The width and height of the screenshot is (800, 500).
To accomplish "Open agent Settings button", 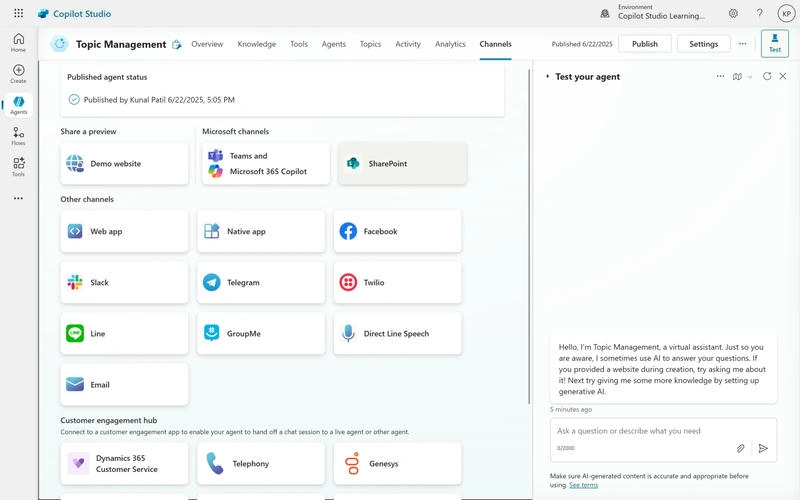I will [x=704, y=44].
